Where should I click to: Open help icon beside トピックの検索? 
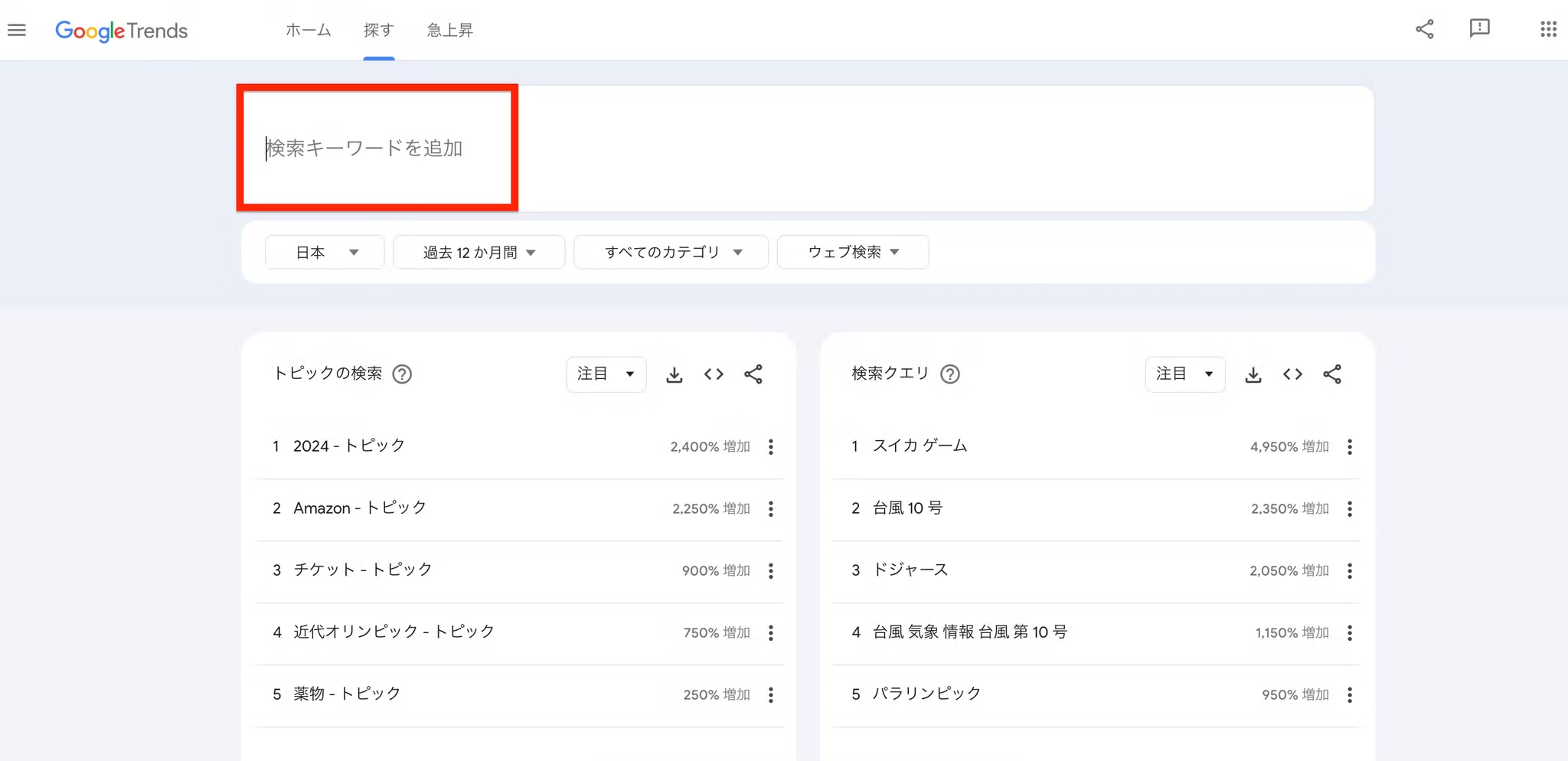click(x=402, y=374)
